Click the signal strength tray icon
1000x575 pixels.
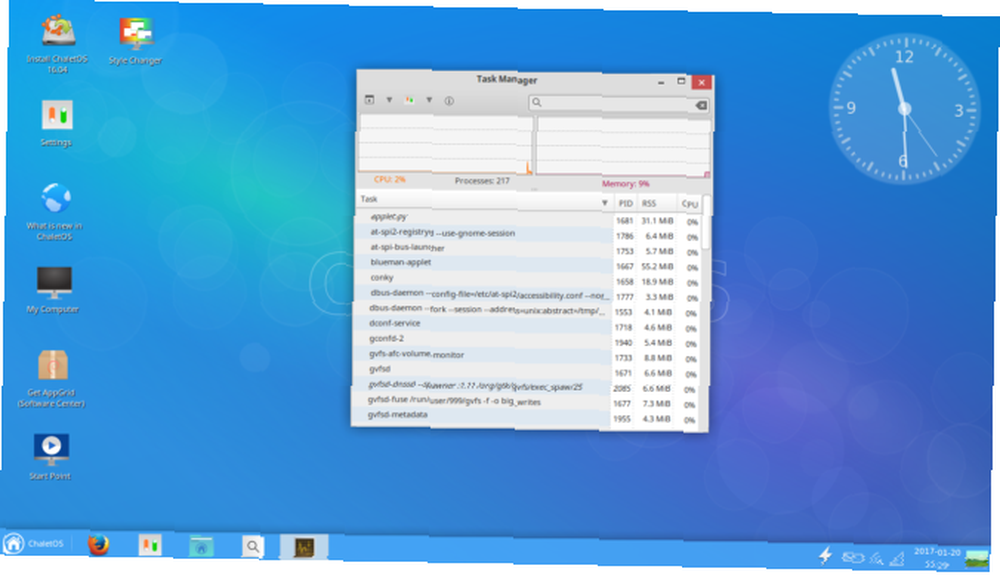pyautogui.click(x=897, y=559)
